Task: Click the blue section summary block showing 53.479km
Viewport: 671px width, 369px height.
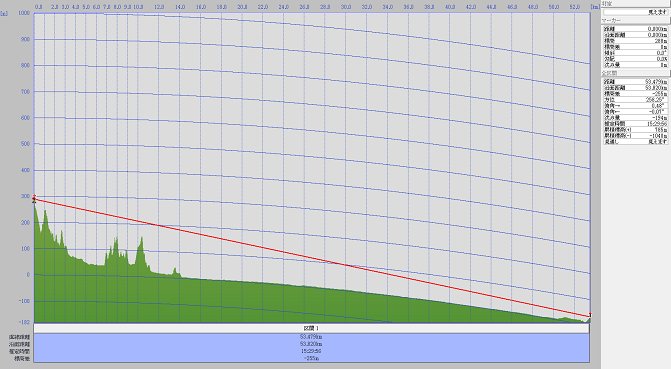Action: [x=312, y=348]
